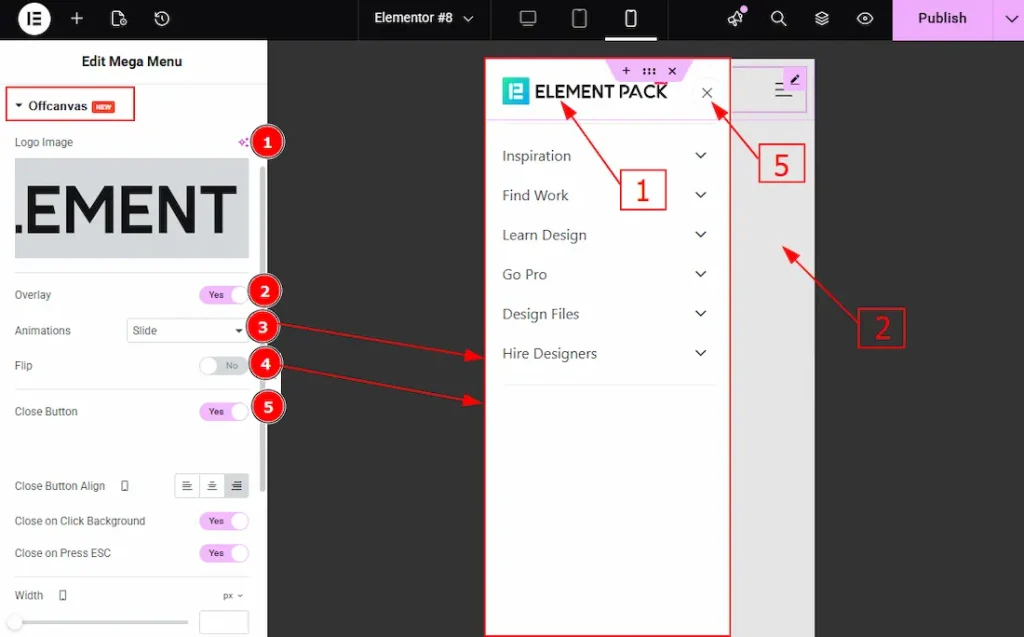The image size is (1024, 637).
Task: Close the offcanvas menu with X
Action: (x=707, y=93)
